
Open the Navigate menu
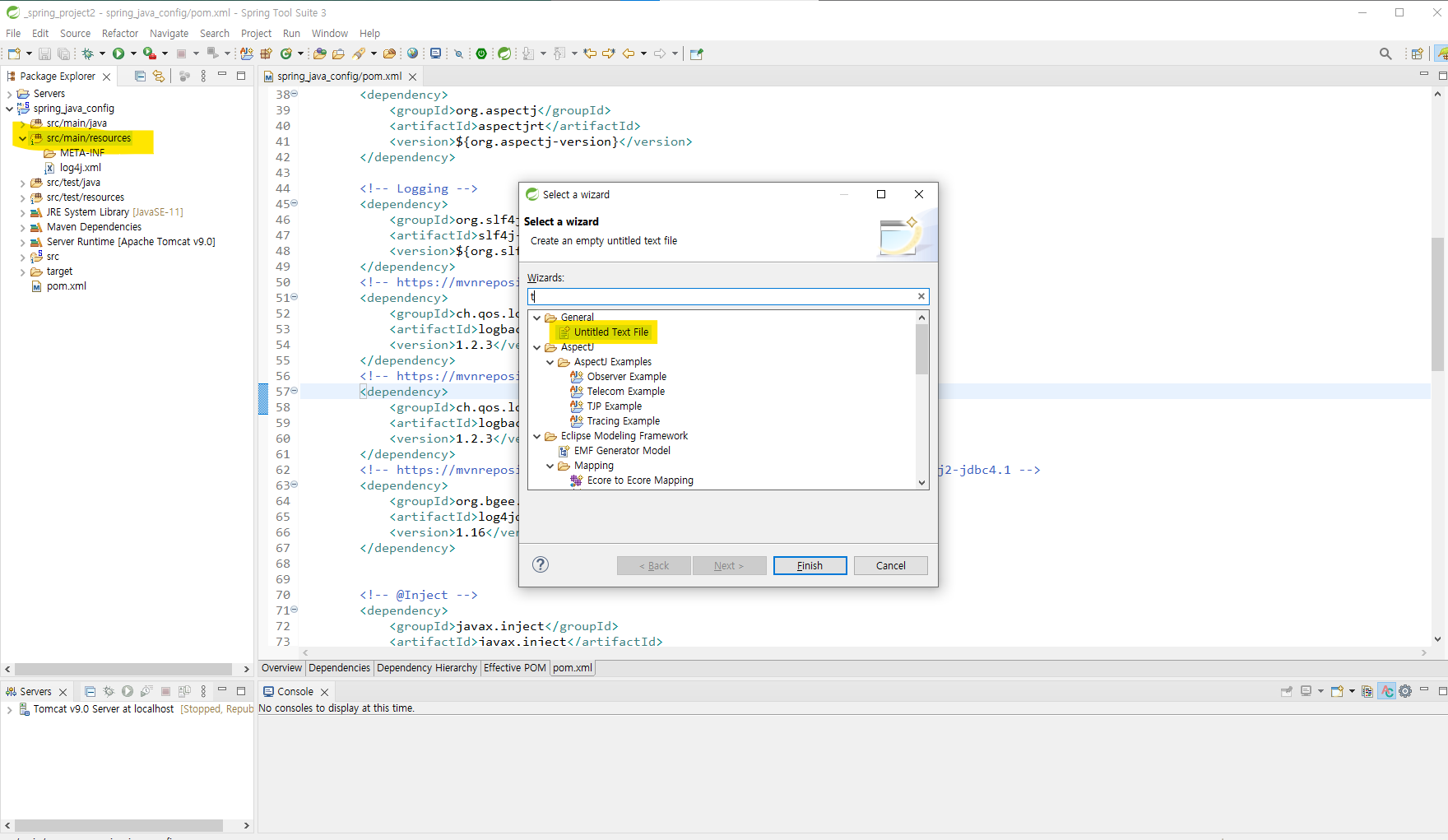[x=169, y=34]
